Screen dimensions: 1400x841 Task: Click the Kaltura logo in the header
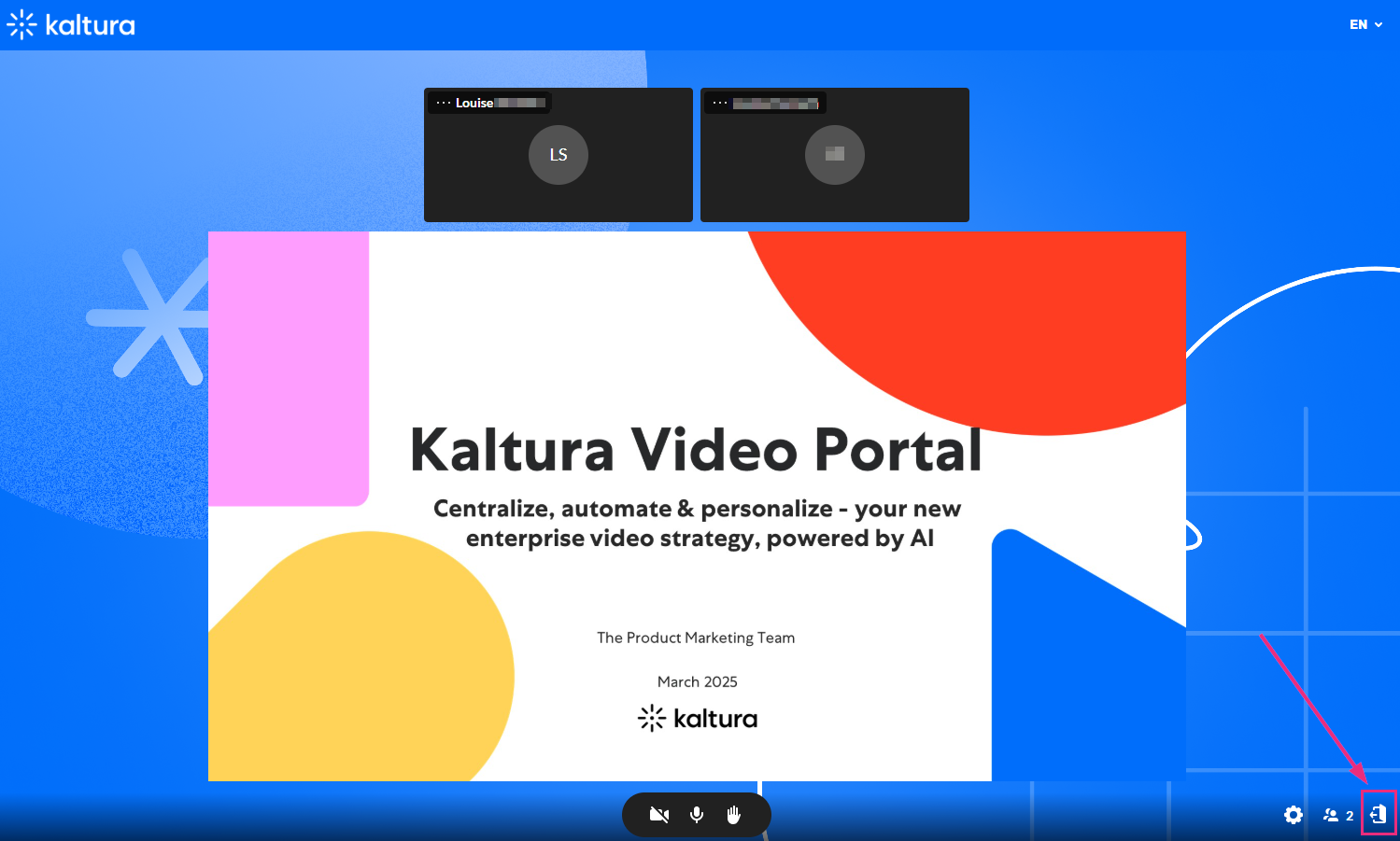(71, 25)
